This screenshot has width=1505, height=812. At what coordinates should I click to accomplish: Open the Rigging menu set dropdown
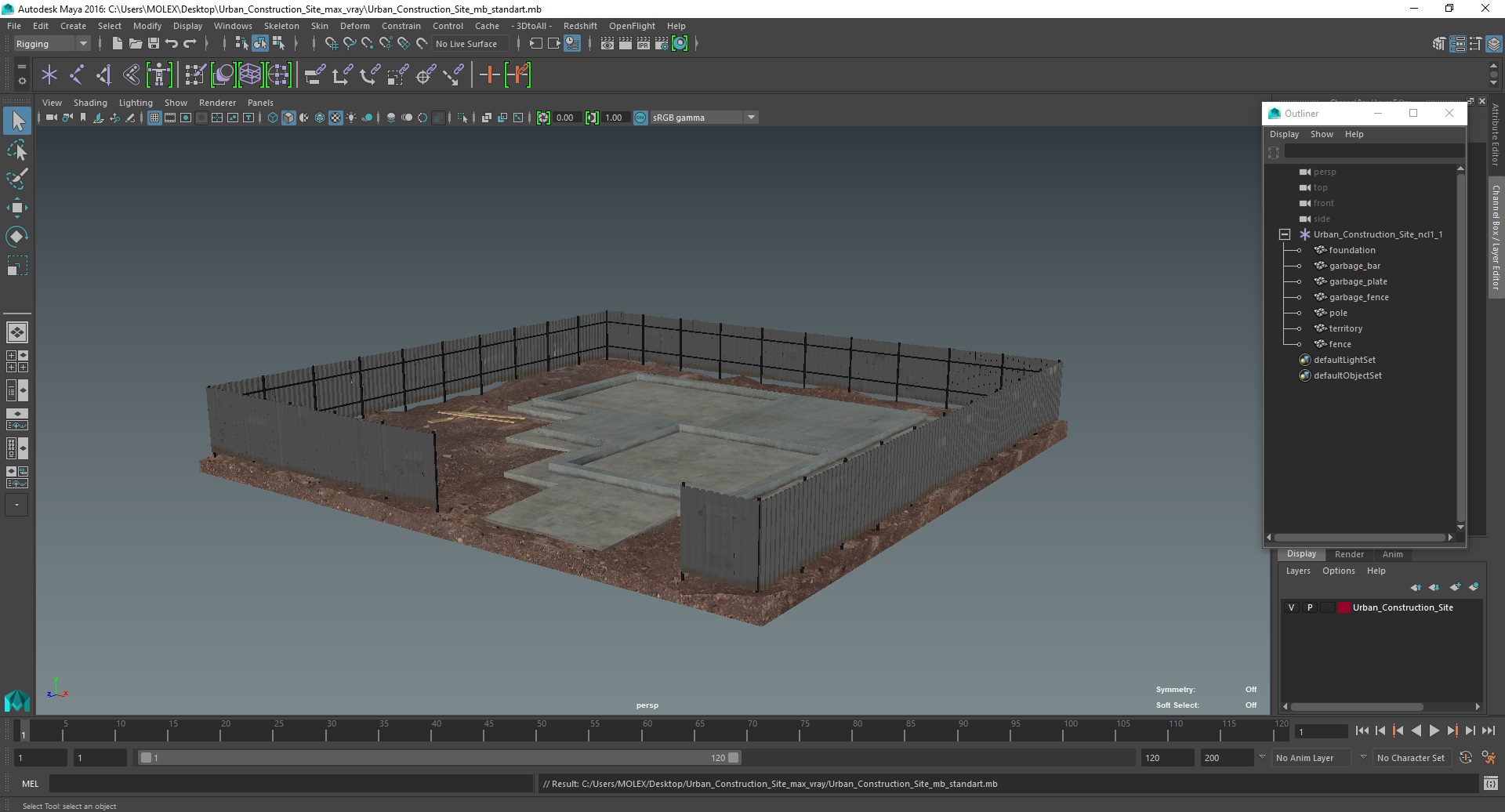point(52,44)
